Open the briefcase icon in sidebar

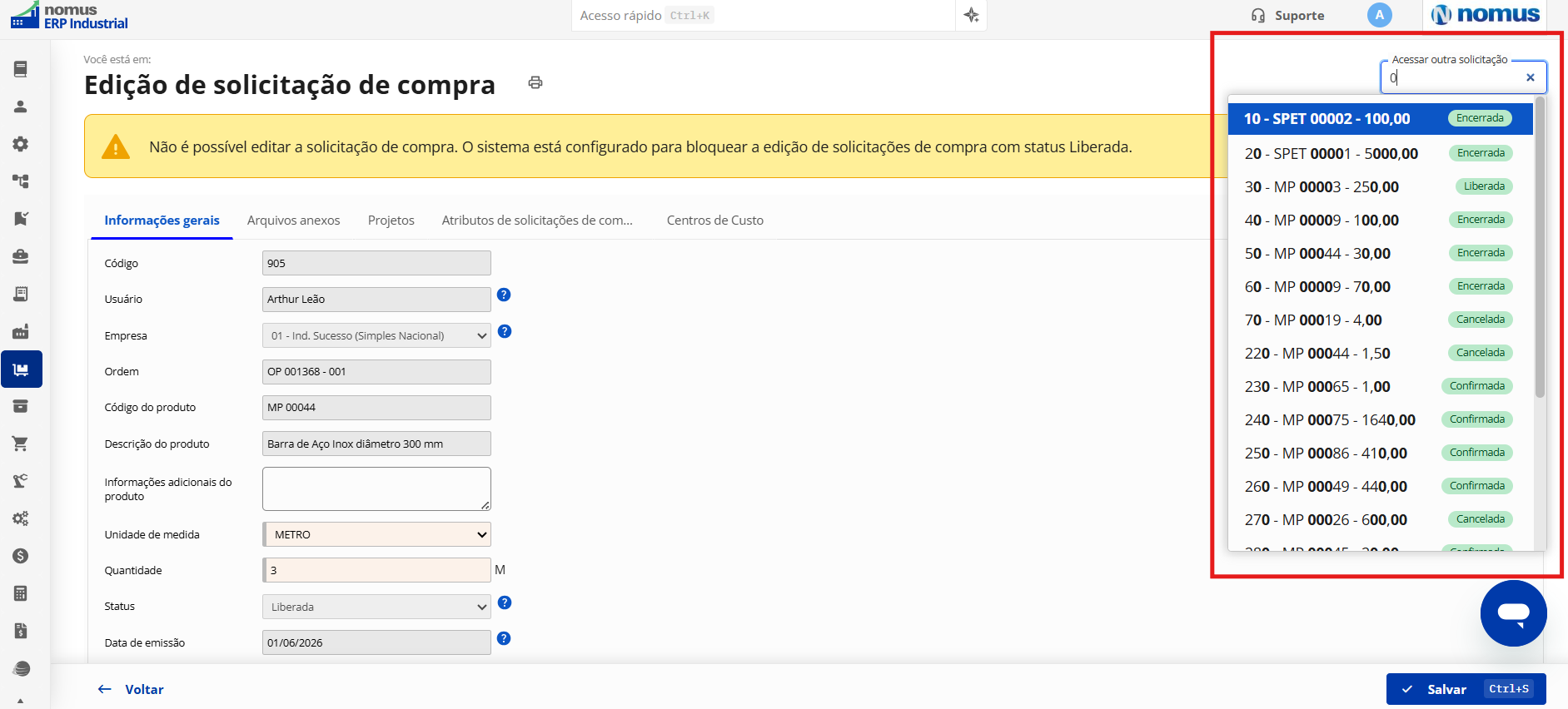tap(21, 256)
